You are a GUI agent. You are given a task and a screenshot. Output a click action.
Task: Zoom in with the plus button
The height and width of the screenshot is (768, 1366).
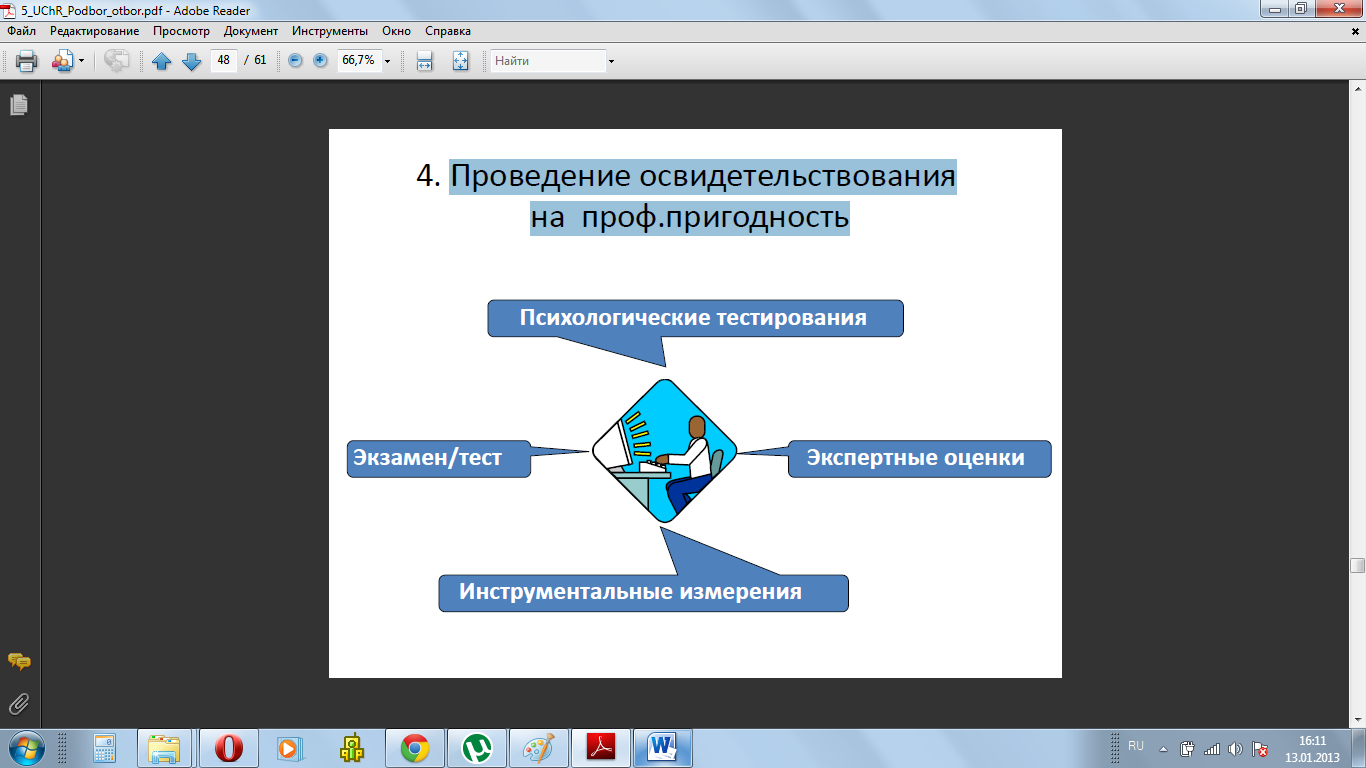click(320, 60)
